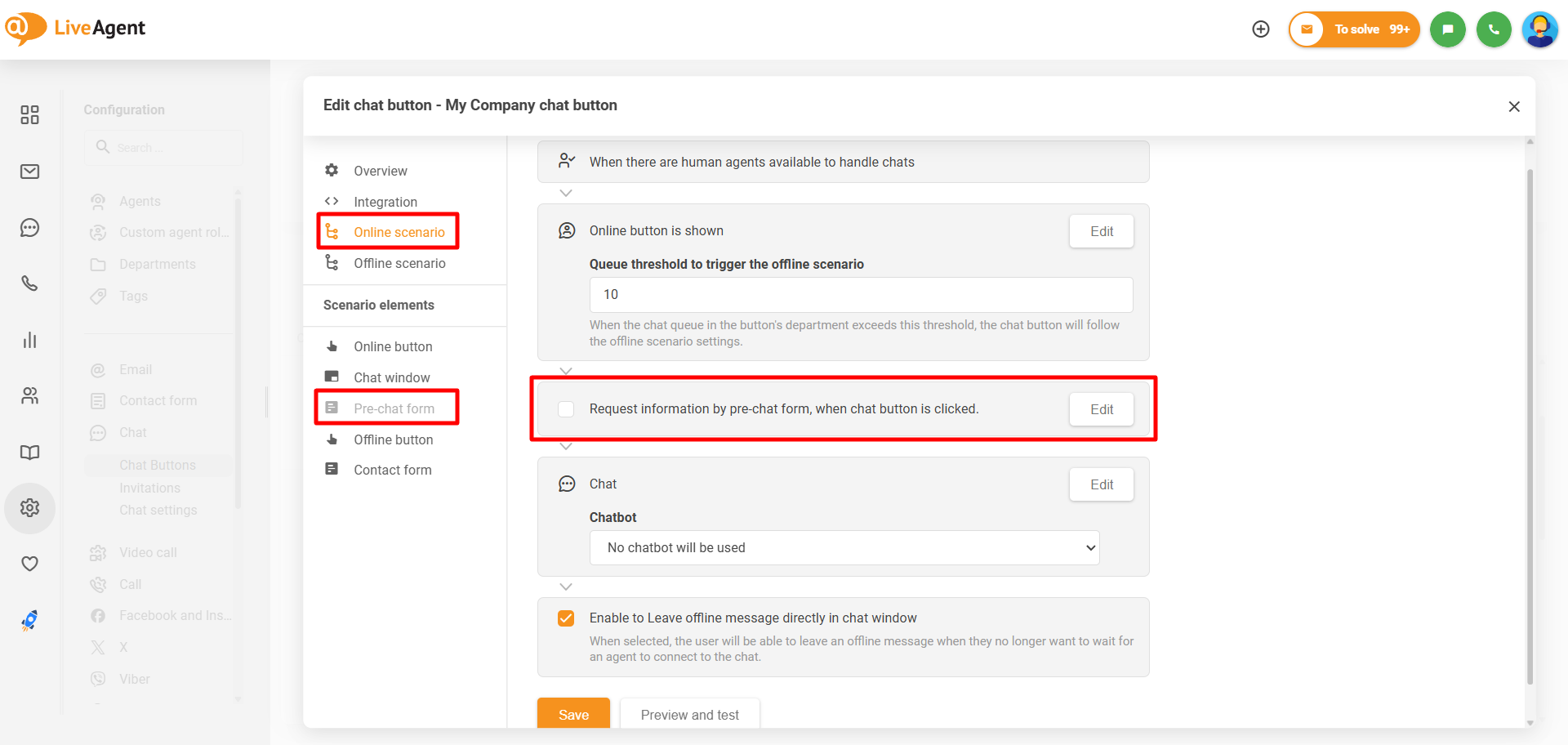
Task: Enable the pre-chat form request checkbox
Action: 566,409
